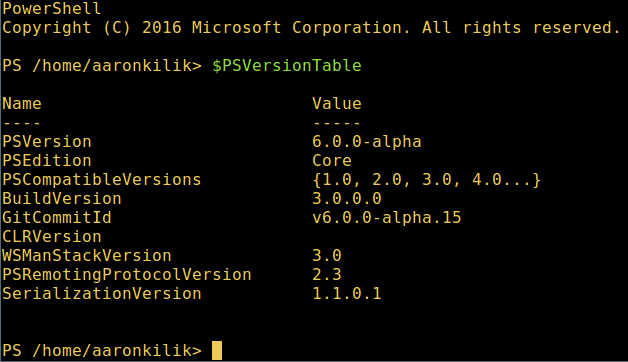Click the last PS /home/aaronkilik> prompt

102,351
